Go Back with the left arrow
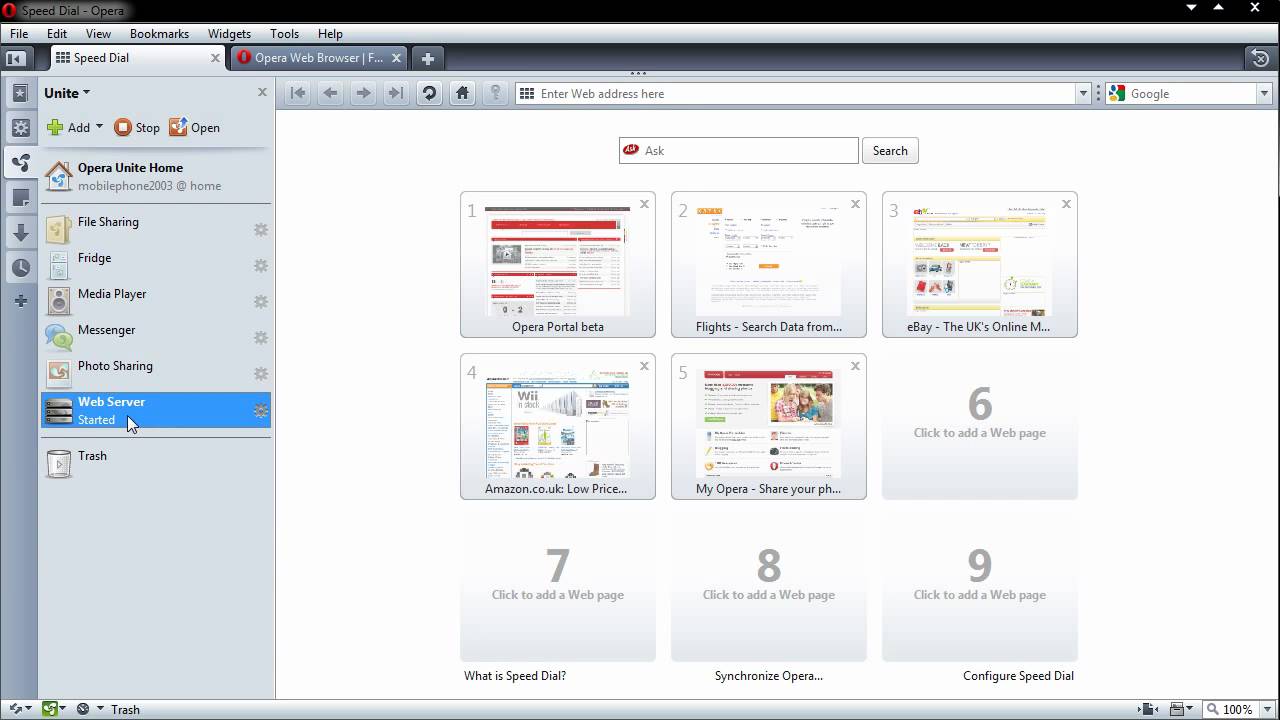 tap(330, 93)
